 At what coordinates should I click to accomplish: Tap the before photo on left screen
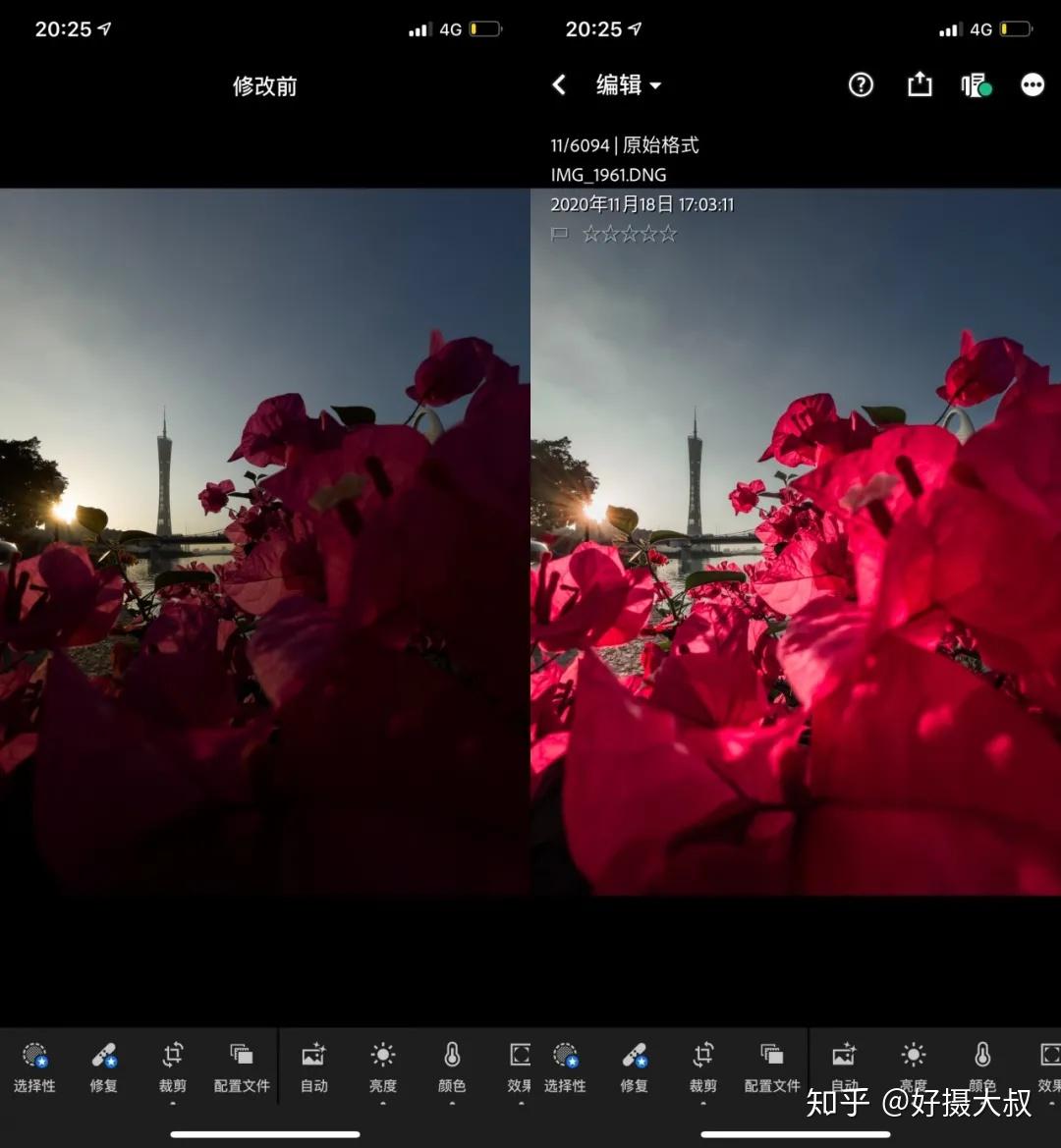tap(264, 542)
